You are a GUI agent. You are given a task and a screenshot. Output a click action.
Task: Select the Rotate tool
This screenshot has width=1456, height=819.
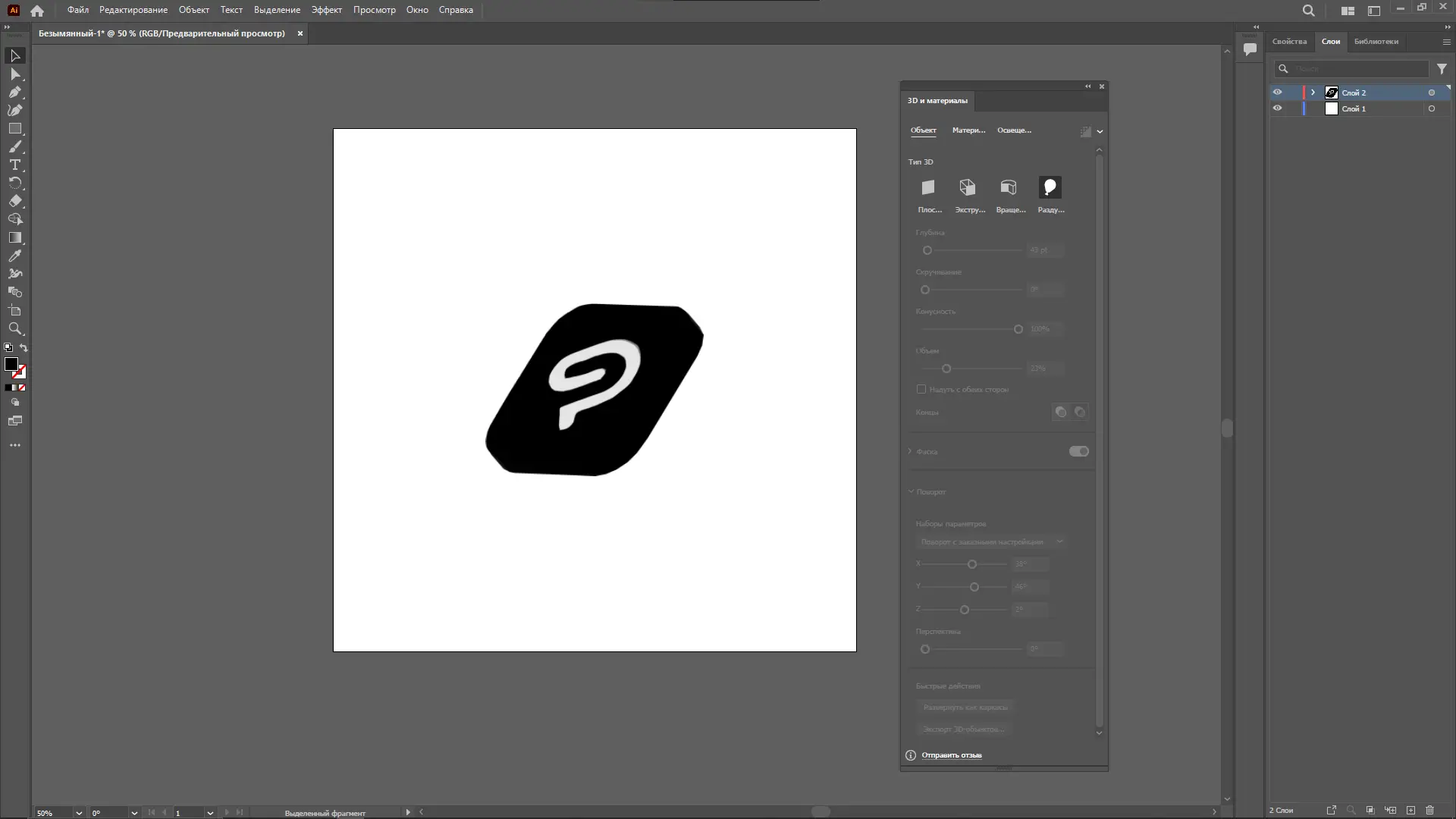tap(14, 184)
